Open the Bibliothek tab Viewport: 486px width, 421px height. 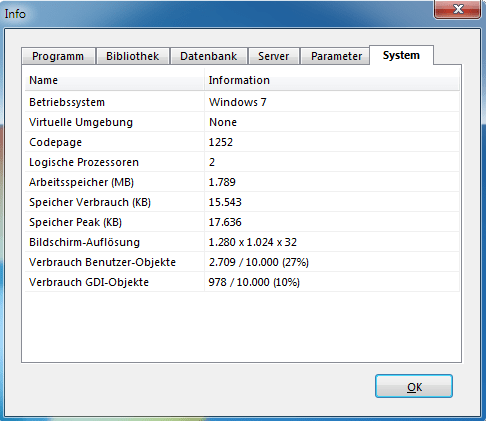click(x=133, y=56)
